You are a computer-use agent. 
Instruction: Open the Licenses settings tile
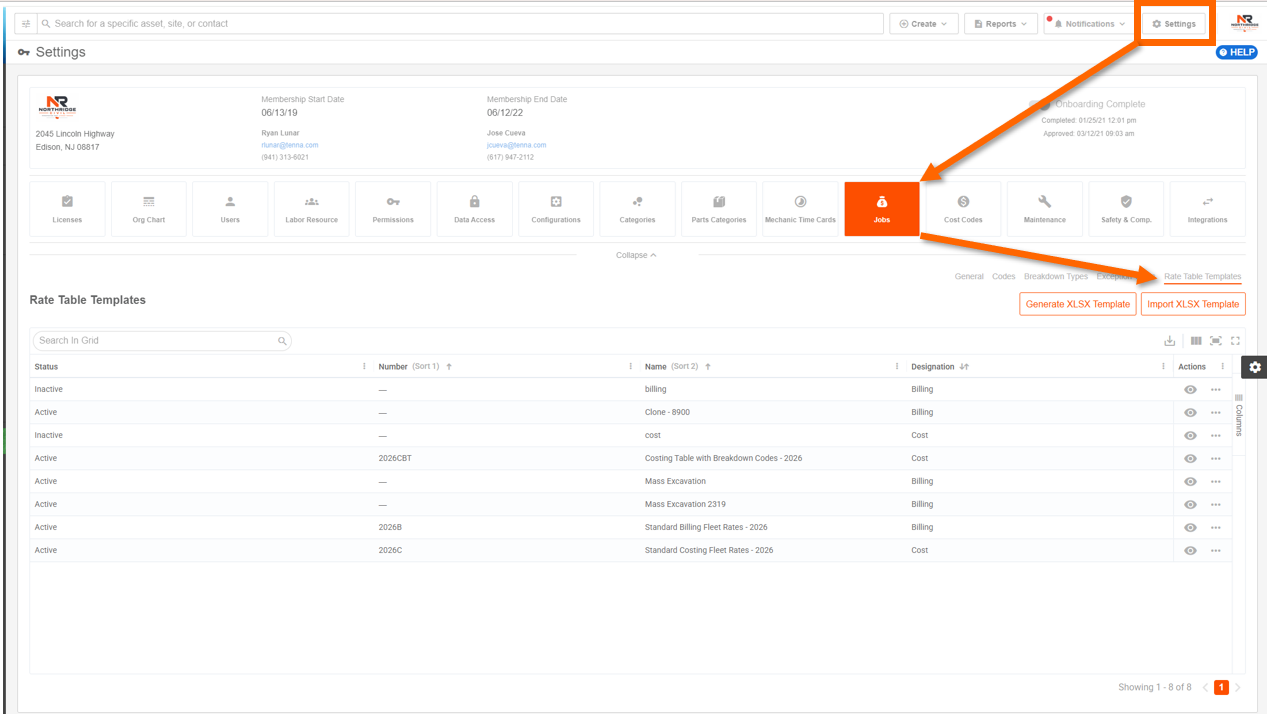pos(67,209)
